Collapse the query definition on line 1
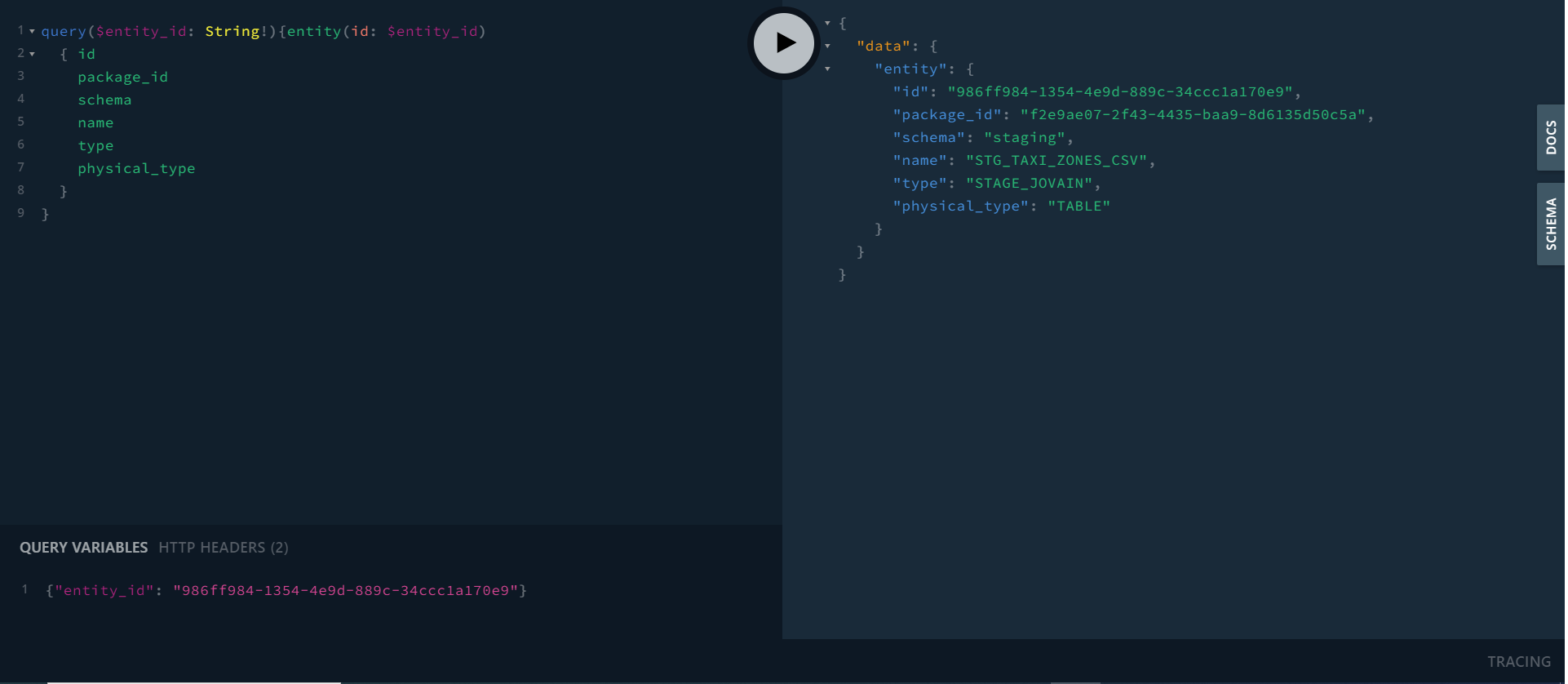This screenshot has height=684, width=1568. pyautogui.click(x=32, y=31)
